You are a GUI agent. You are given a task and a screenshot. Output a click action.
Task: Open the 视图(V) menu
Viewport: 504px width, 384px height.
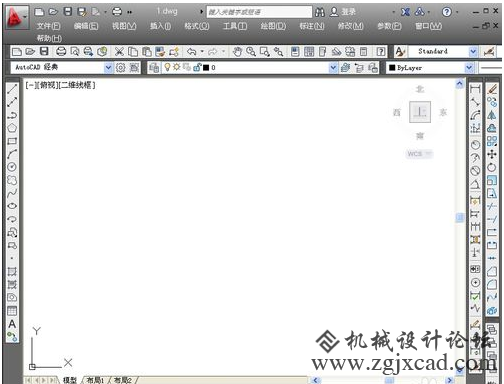point(124,26)
